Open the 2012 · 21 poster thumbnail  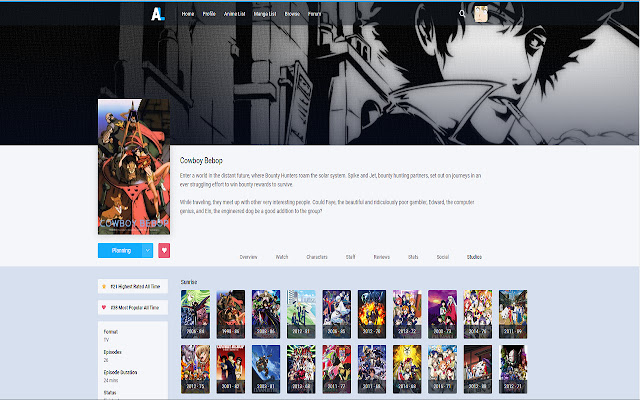tap(513, 369)
